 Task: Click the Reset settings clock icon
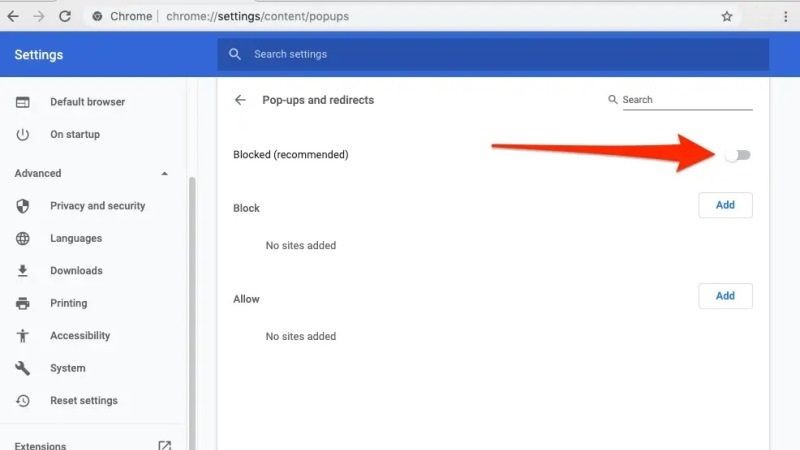tap(22, 401)
